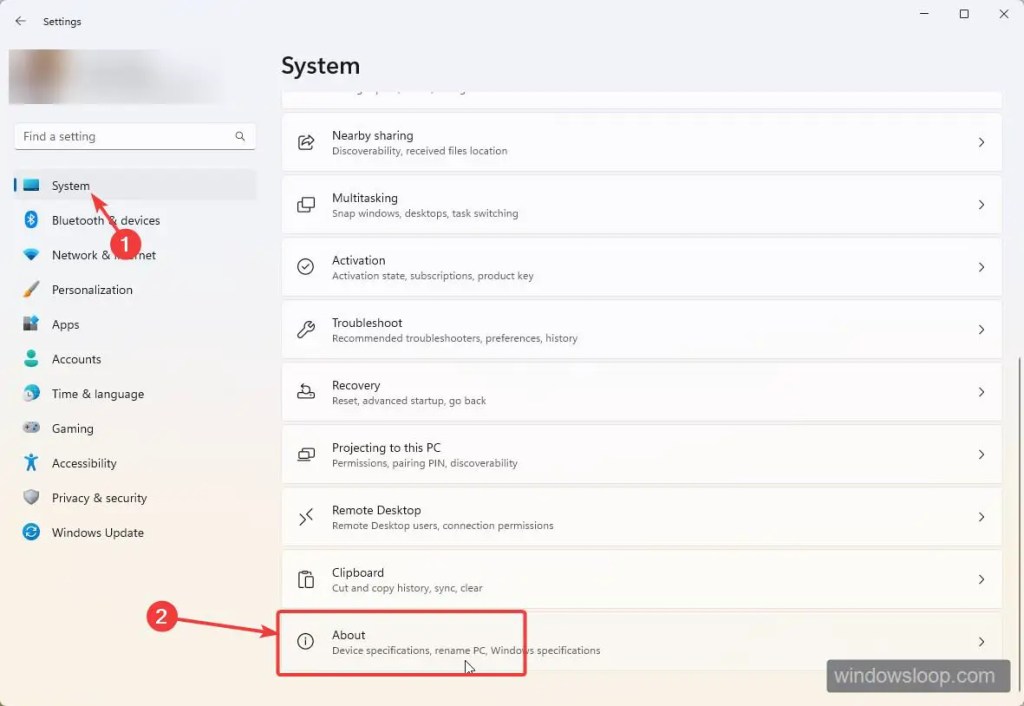Image resolution: width=1024 pixels, height=706 pixels.
Task: Click the Activation checkmark icon
Action: [306, 267]
